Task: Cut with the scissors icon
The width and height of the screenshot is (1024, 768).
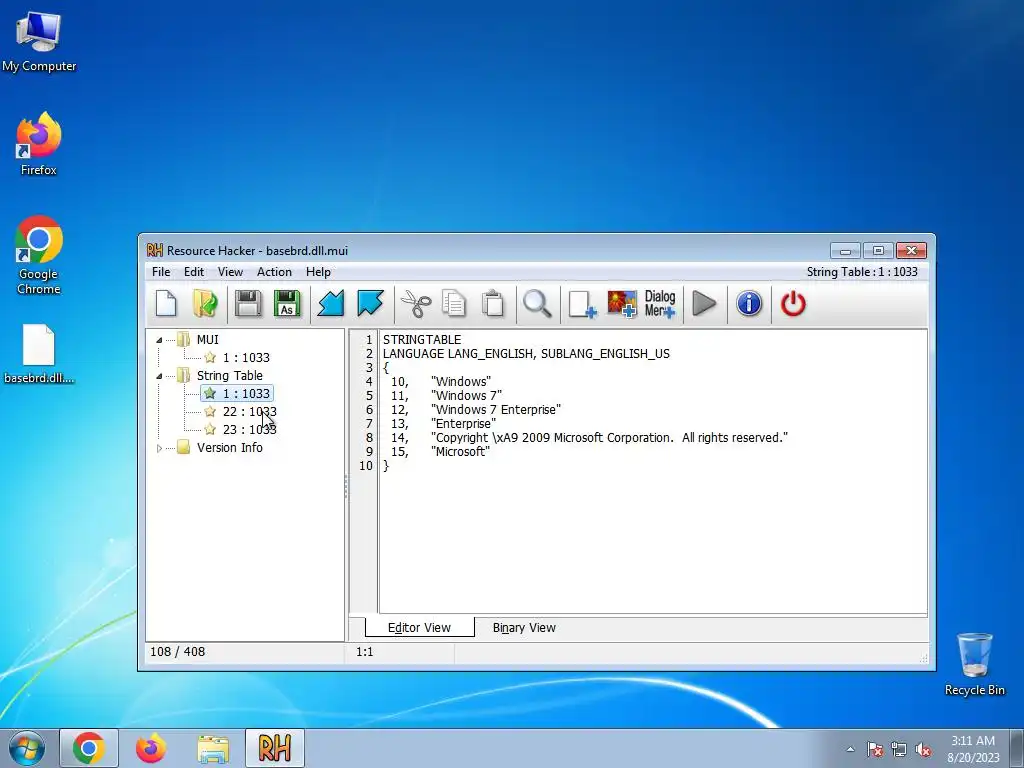Action: click(x=416, y=304)
